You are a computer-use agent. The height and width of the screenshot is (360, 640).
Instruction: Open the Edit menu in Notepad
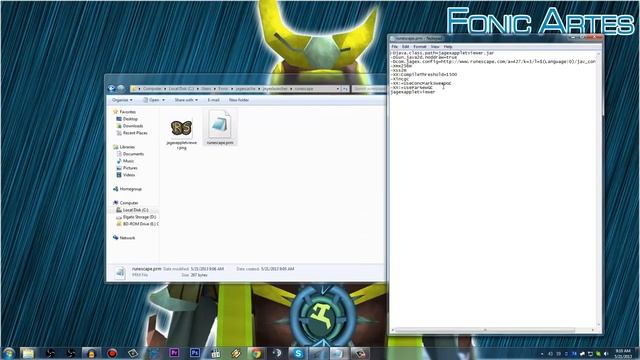[x=405, y=47]
